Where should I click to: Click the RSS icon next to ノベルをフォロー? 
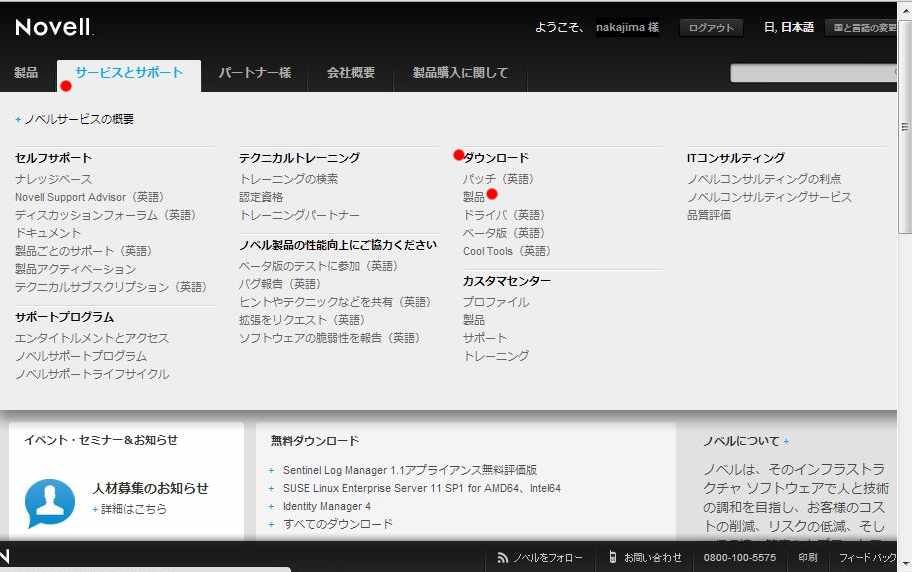pos(503,557)
